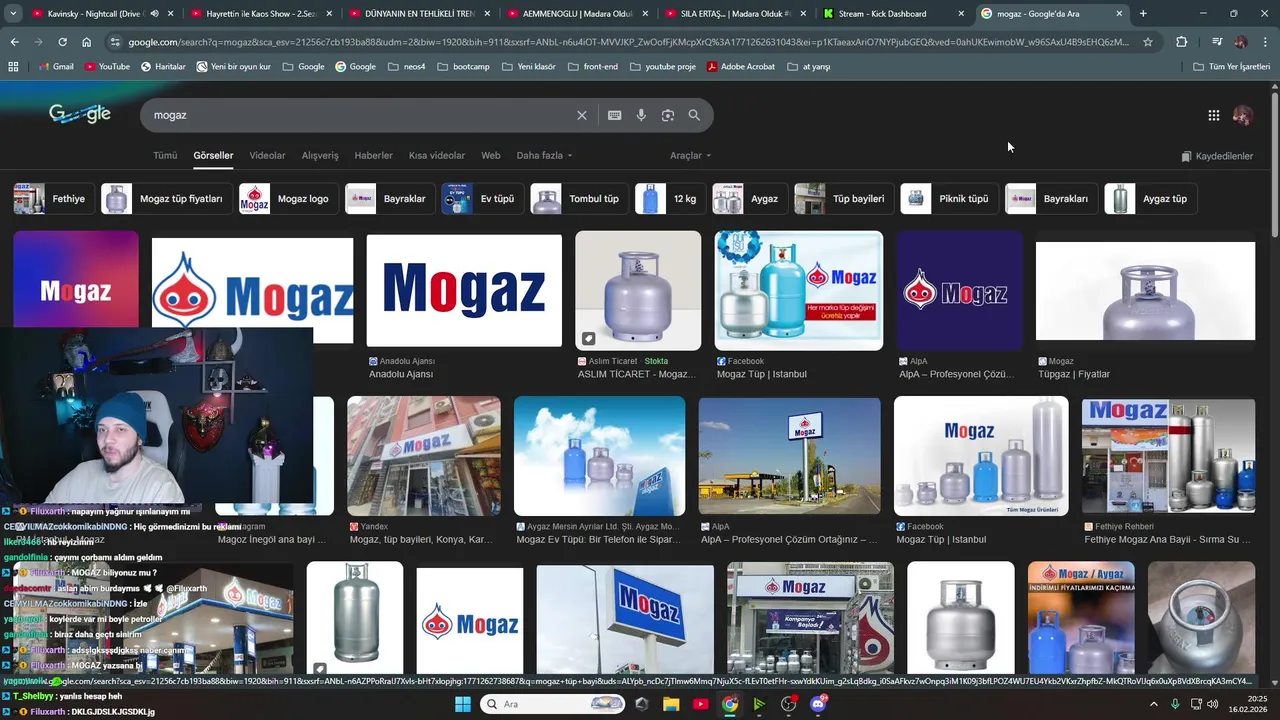Open the youtube proje bookmark folder
Image resolution: width=1280 pixels, height=720 pixels.
662,66
